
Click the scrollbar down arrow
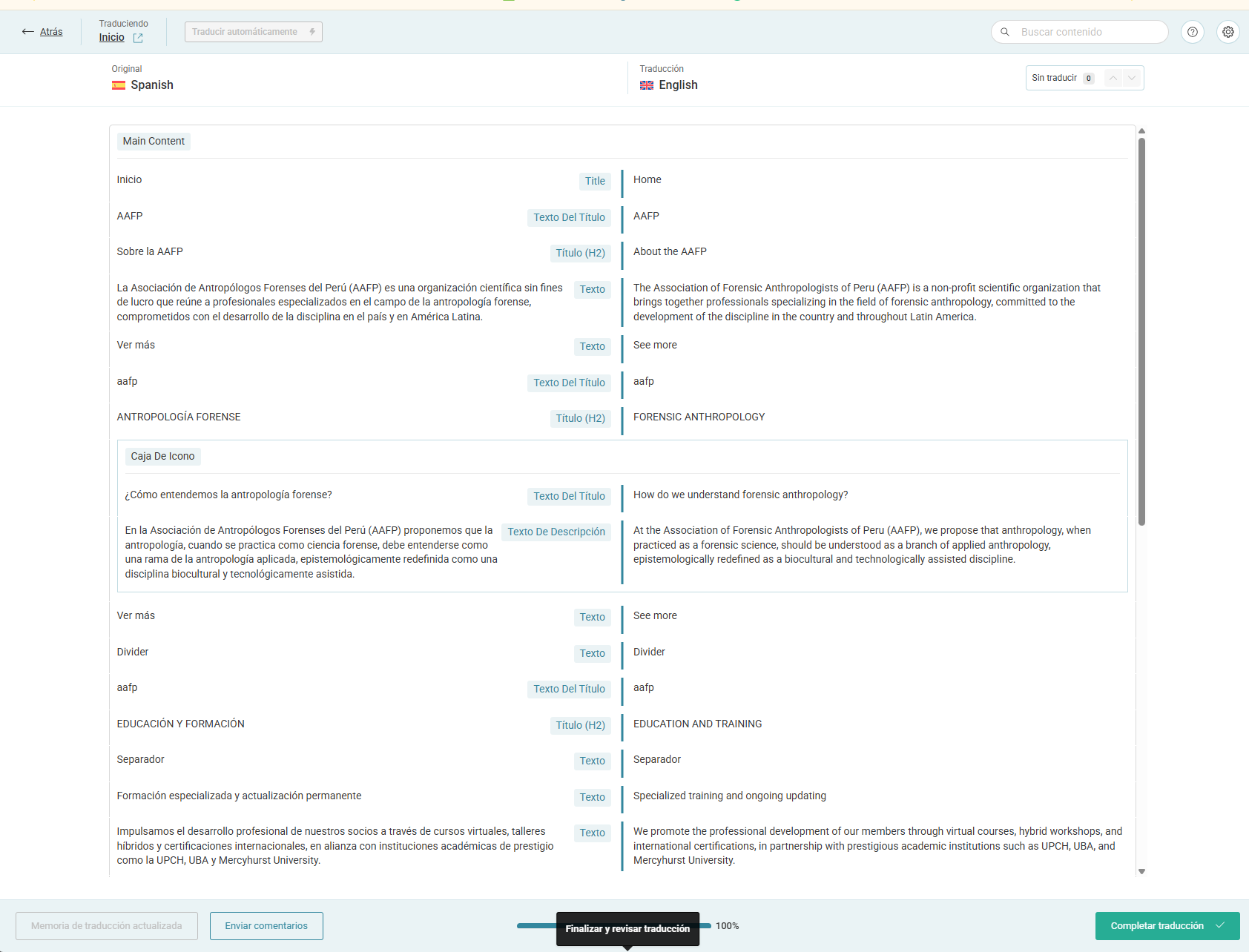point(1142,872)
